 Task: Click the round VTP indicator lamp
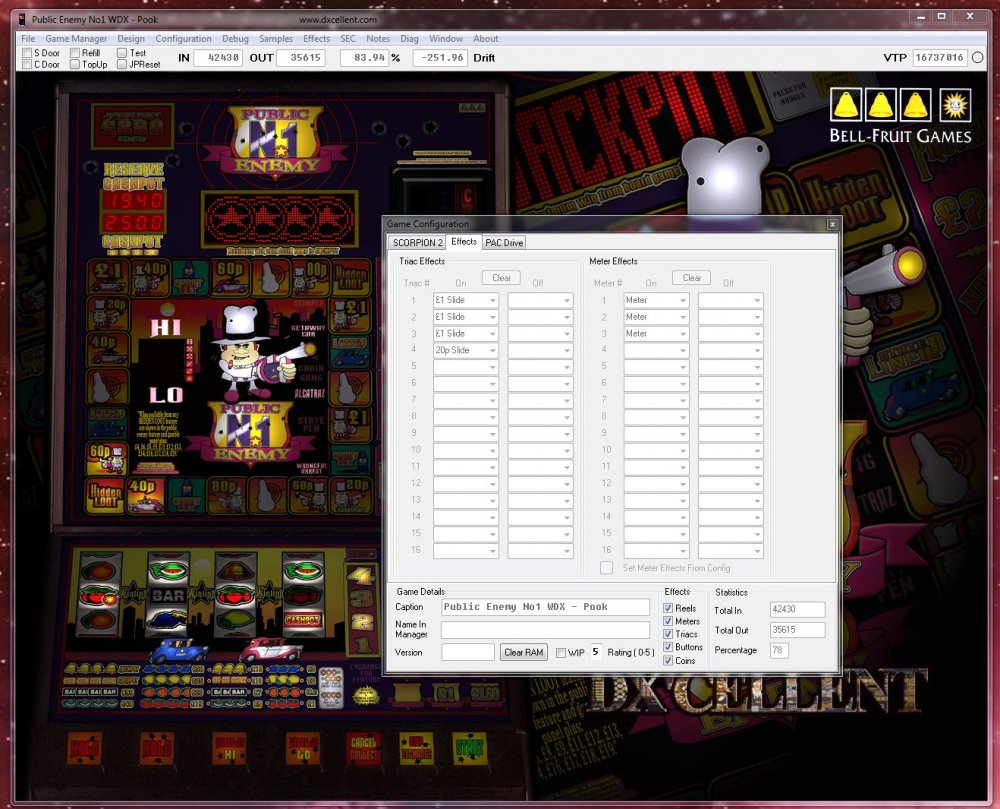[x=977, y=57]
